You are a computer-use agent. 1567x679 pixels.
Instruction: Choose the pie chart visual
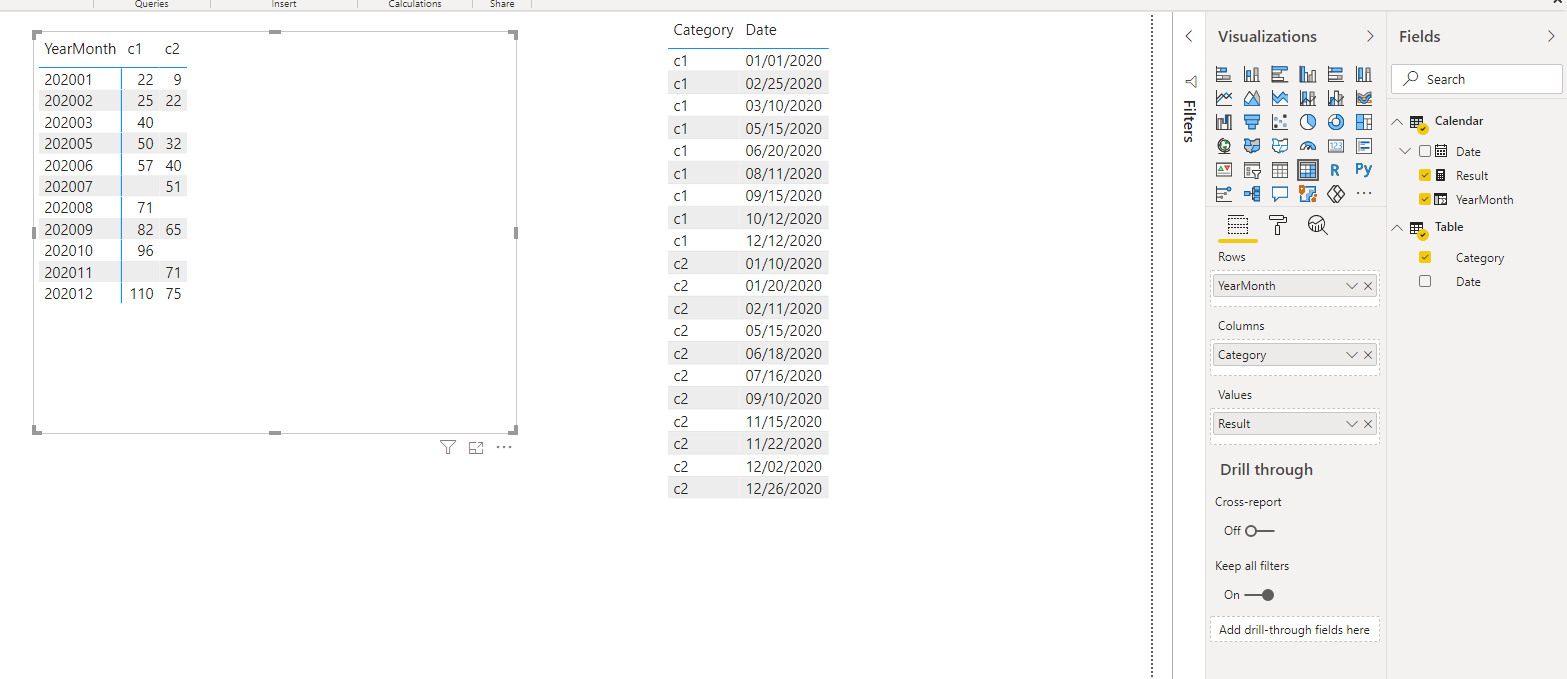(1308, 122)
